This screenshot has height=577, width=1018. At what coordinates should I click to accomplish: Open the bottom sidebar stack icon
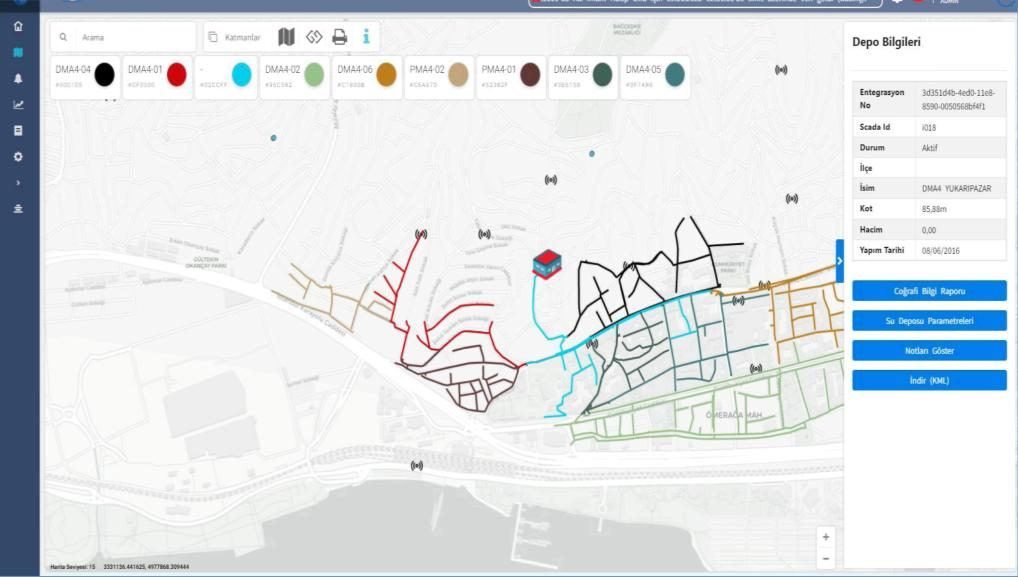(x=18, y=208)
